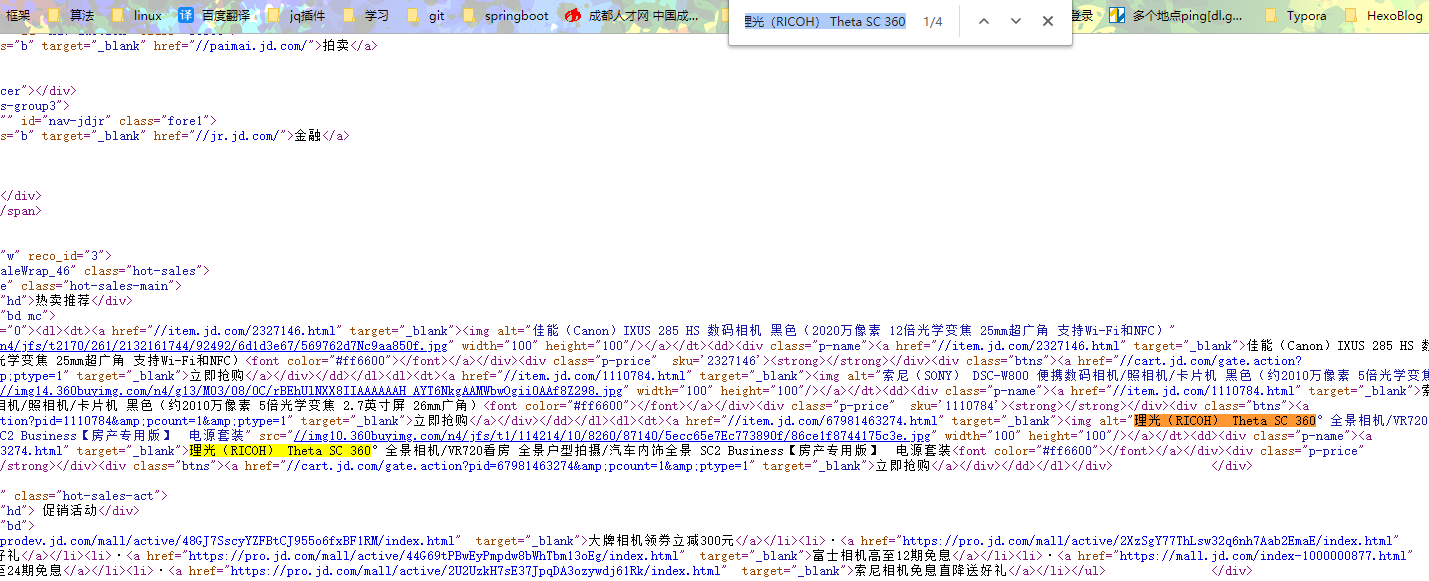Click the 促销活动 text
Viewport: 1429px width, 581px height.
[x=71, y=511]
